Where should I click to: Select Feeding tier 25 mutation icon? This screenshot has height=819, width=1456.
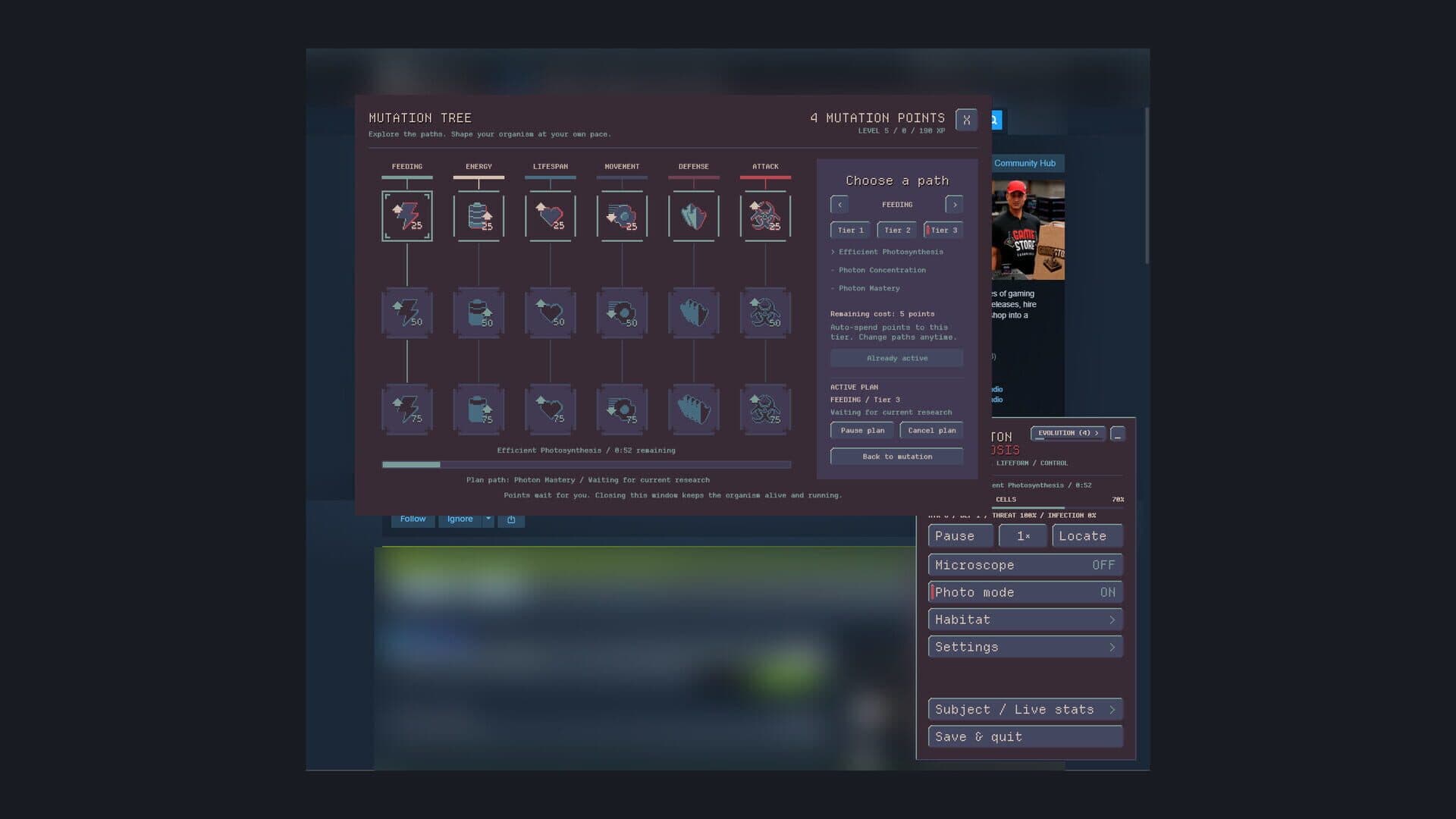[x=407, y=216]
